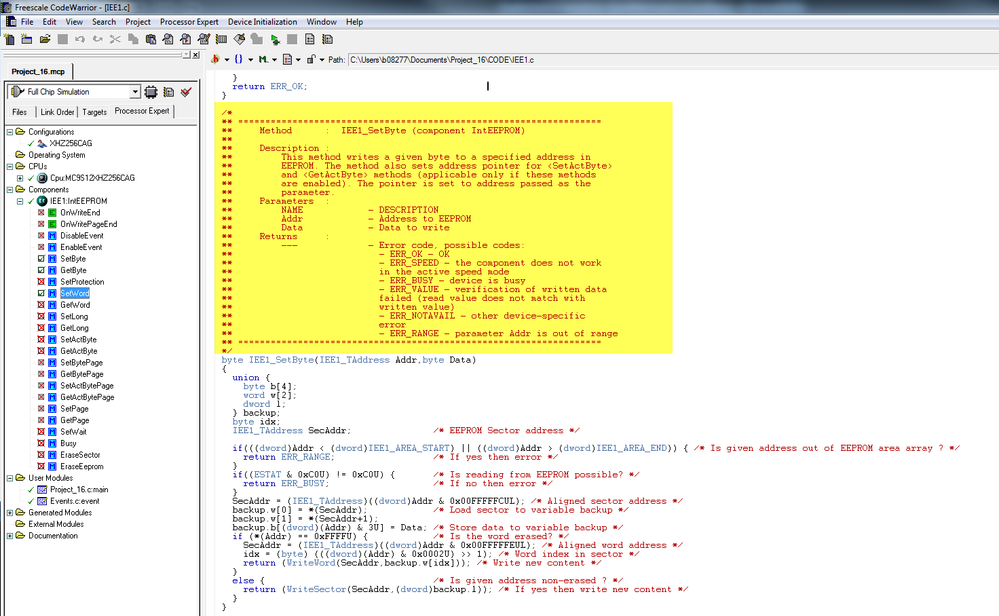Click the Paste clipboard toolbar icon

click(151, 39)
